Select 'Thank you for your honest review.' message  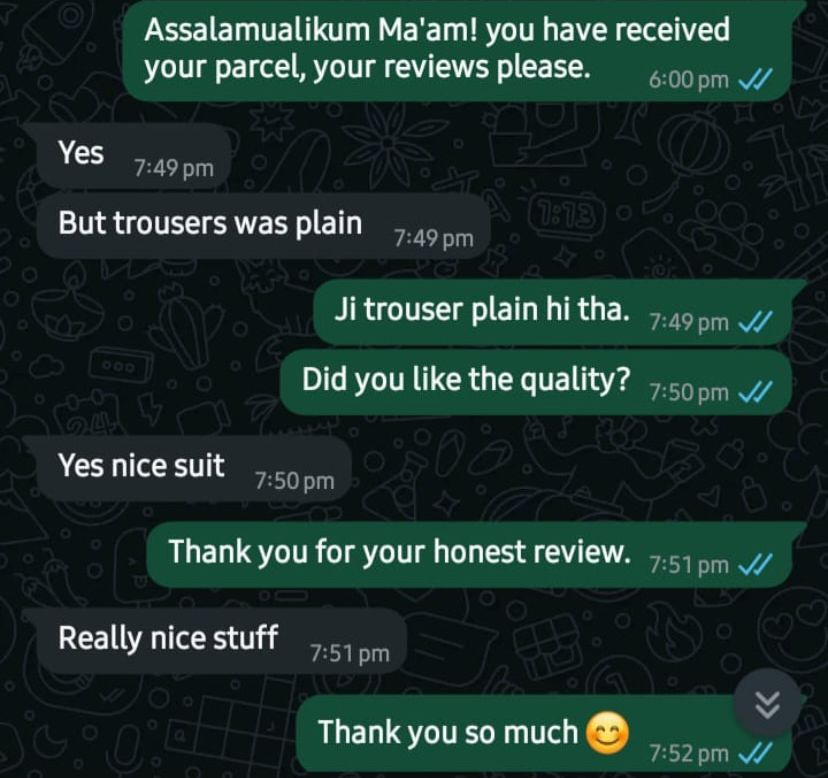(x=469, y=555)
